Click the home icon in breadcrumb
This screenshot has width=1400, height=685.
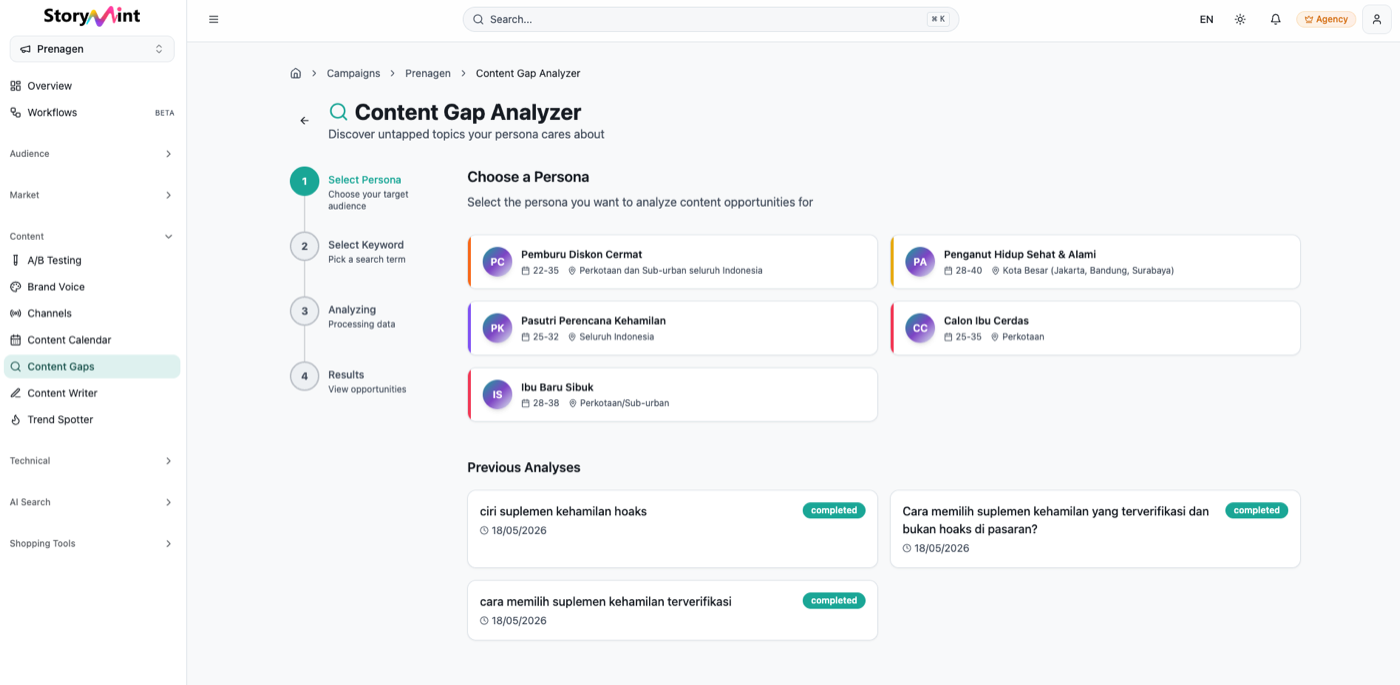click(x=296, y=73)
